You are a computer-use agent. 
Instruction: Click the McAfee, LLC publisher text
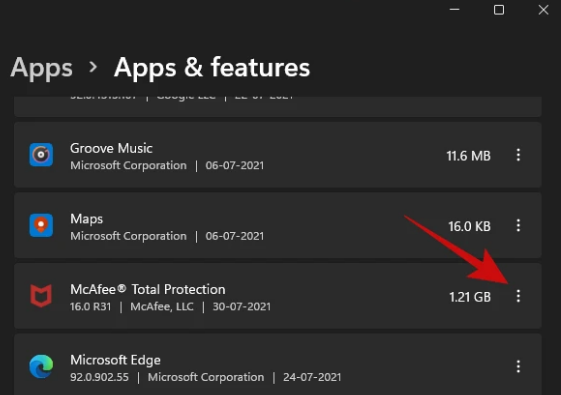[x=162, y=307]
